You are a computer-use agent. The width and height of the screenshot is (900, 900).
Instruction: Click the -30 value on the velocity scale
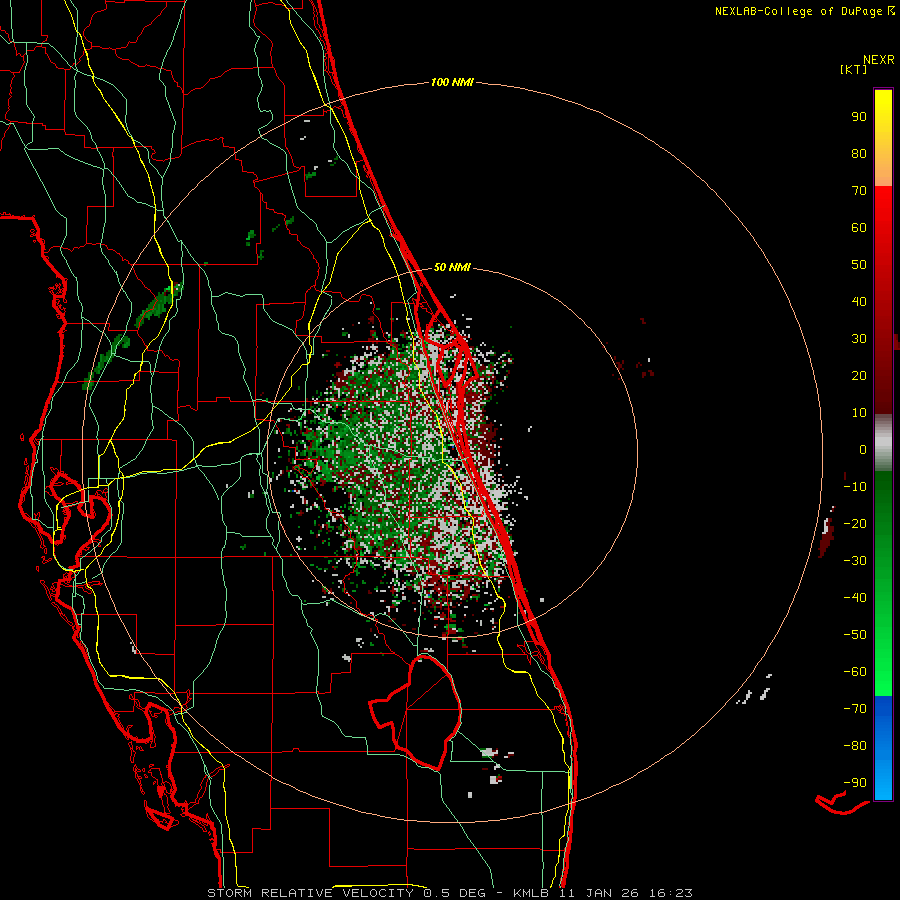tap(855, 561)
